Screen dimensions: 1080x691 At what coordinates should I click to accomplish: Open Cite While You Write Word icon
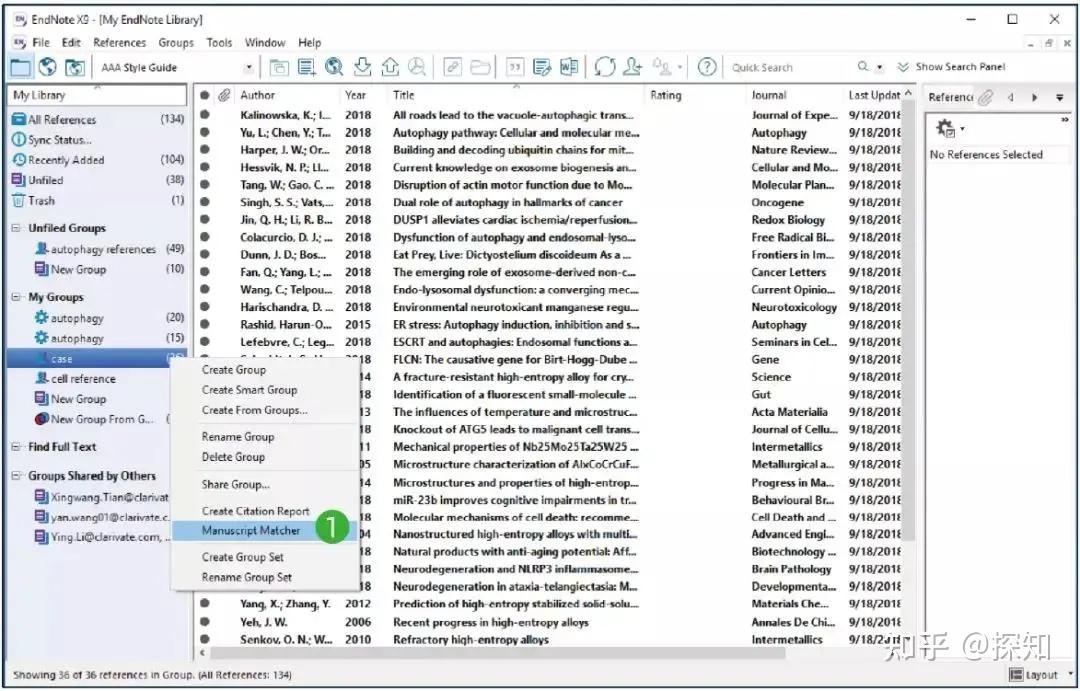coord(571,66)
